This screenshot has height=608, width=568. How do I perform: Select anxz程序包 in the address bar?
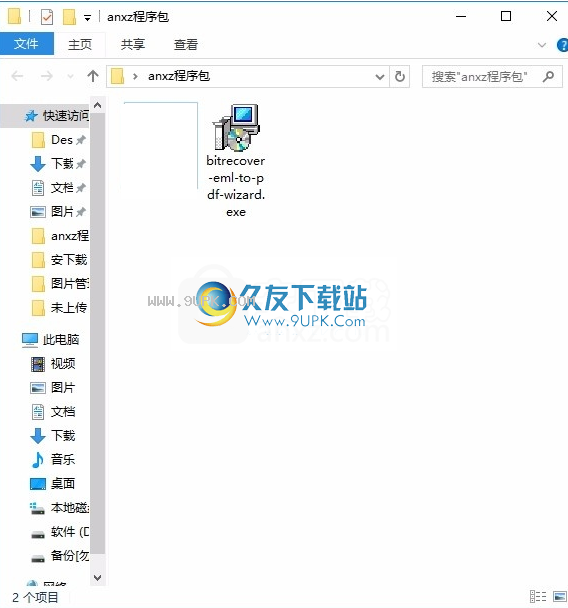coord(179,76)
